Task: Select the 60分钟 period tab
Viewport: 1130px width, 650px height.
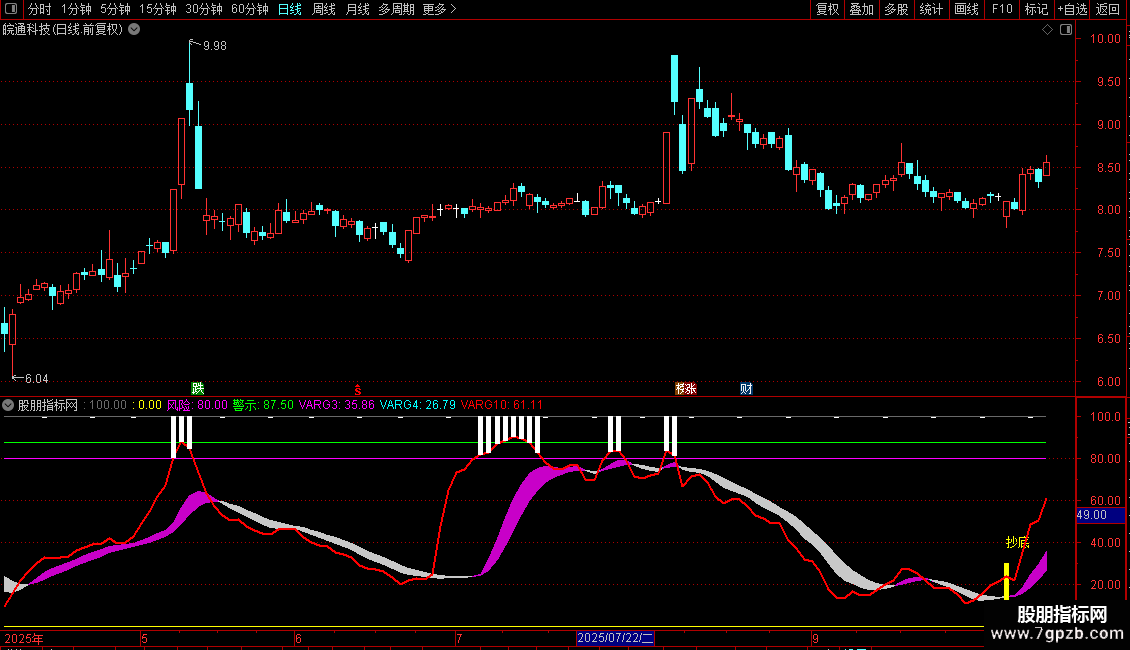Action: pyautogui.click(x=249, y=9)
